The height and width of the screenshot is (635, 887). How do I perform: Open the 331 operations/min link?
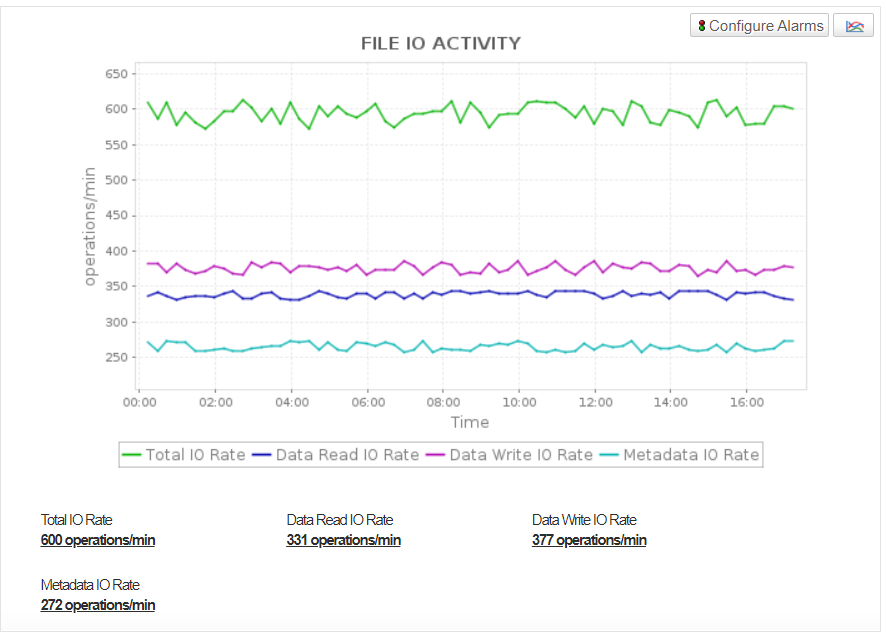tap(343, 540)
